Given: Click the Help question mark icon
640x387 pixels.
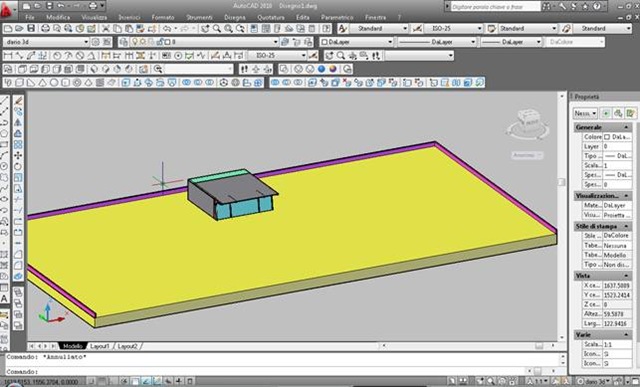Looking at the screenshot, I should 597,6.
